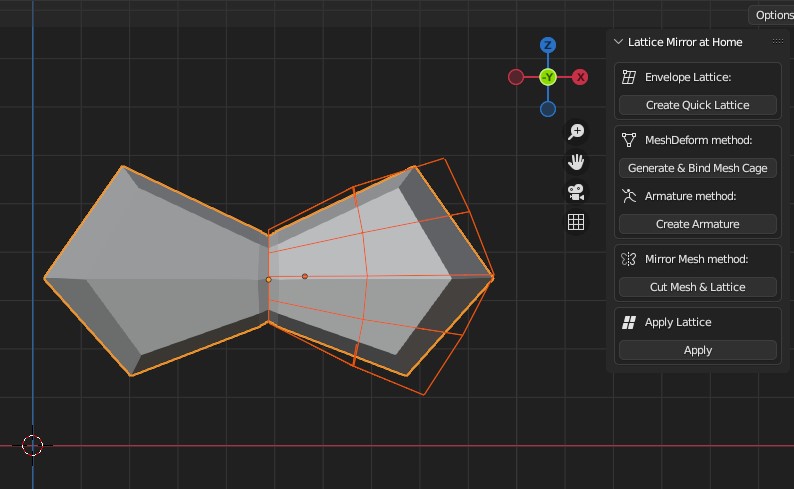Click the negative Z axis gizmo circle

548,109
